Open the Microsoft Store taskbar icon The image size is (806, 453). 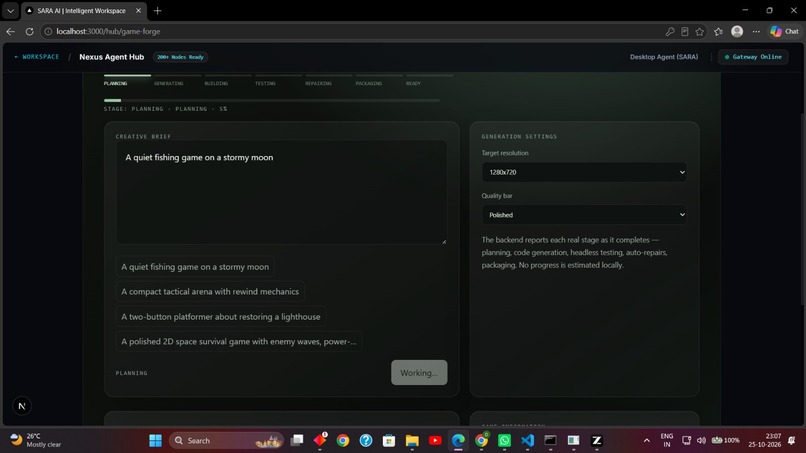click(x=389, y=441)
